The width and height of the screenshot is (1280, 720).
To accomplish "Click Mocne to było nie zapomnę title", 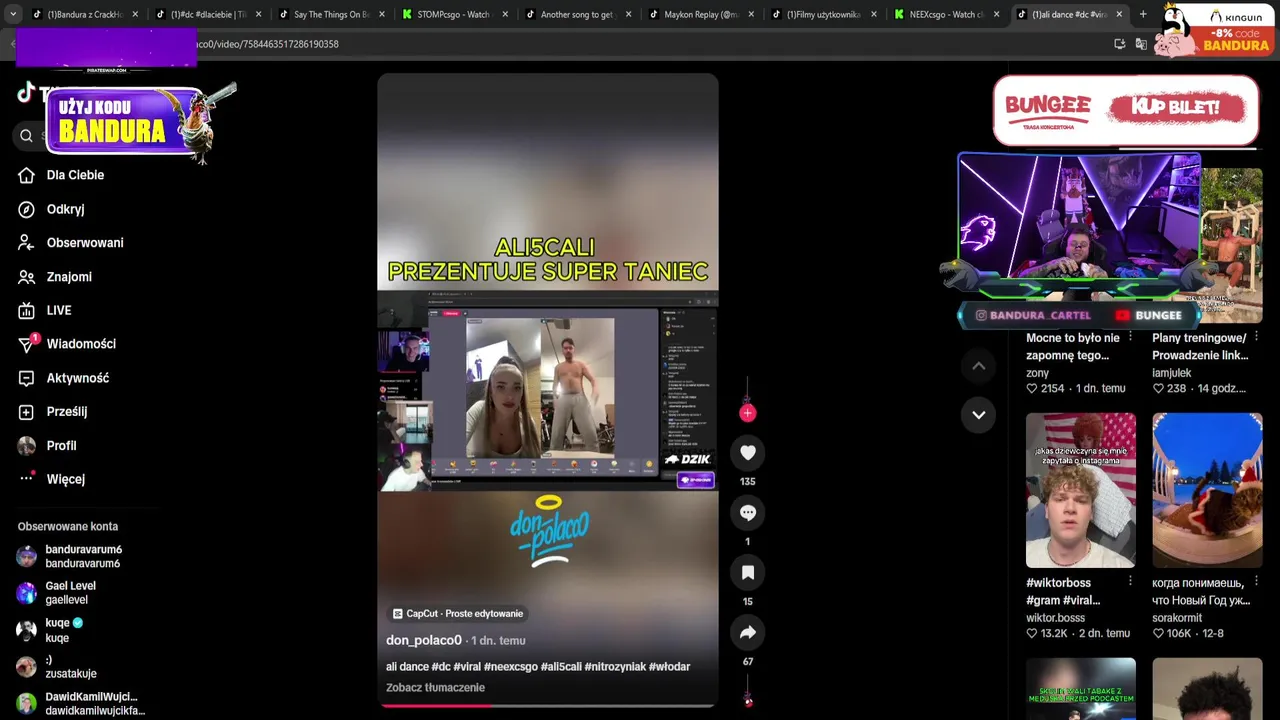I will pyautogui.click(x=1073, y=346).
